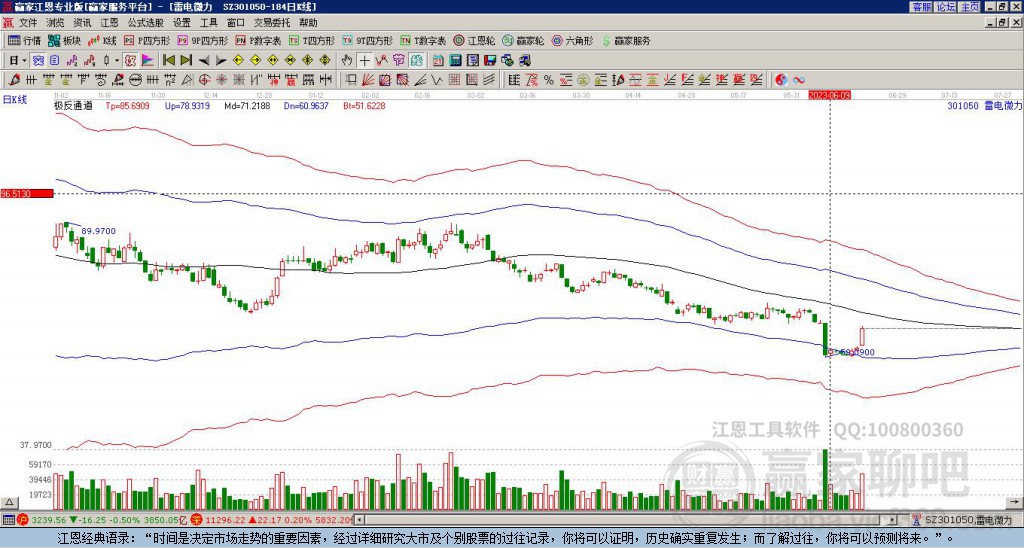Click the infinity loop icon

coord(799,80)
